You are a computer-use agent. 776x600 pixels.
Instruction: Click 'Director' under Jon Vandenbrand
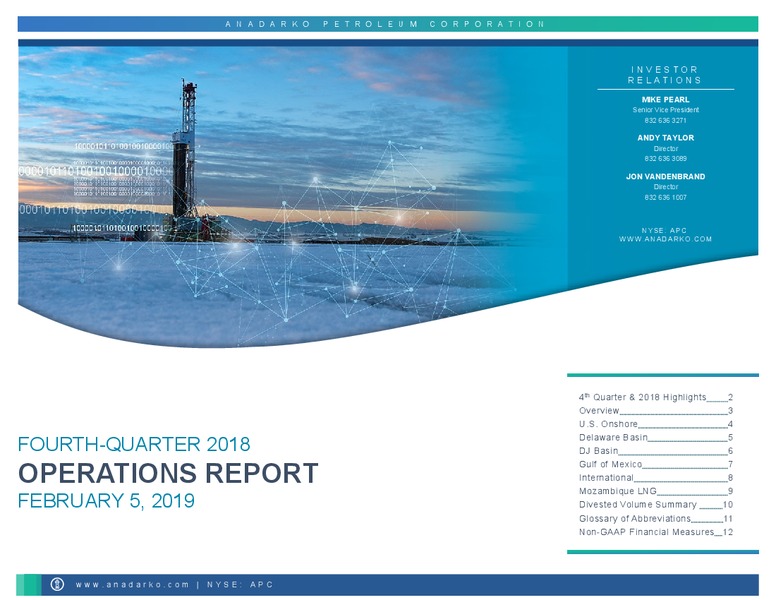click(665, 187)
